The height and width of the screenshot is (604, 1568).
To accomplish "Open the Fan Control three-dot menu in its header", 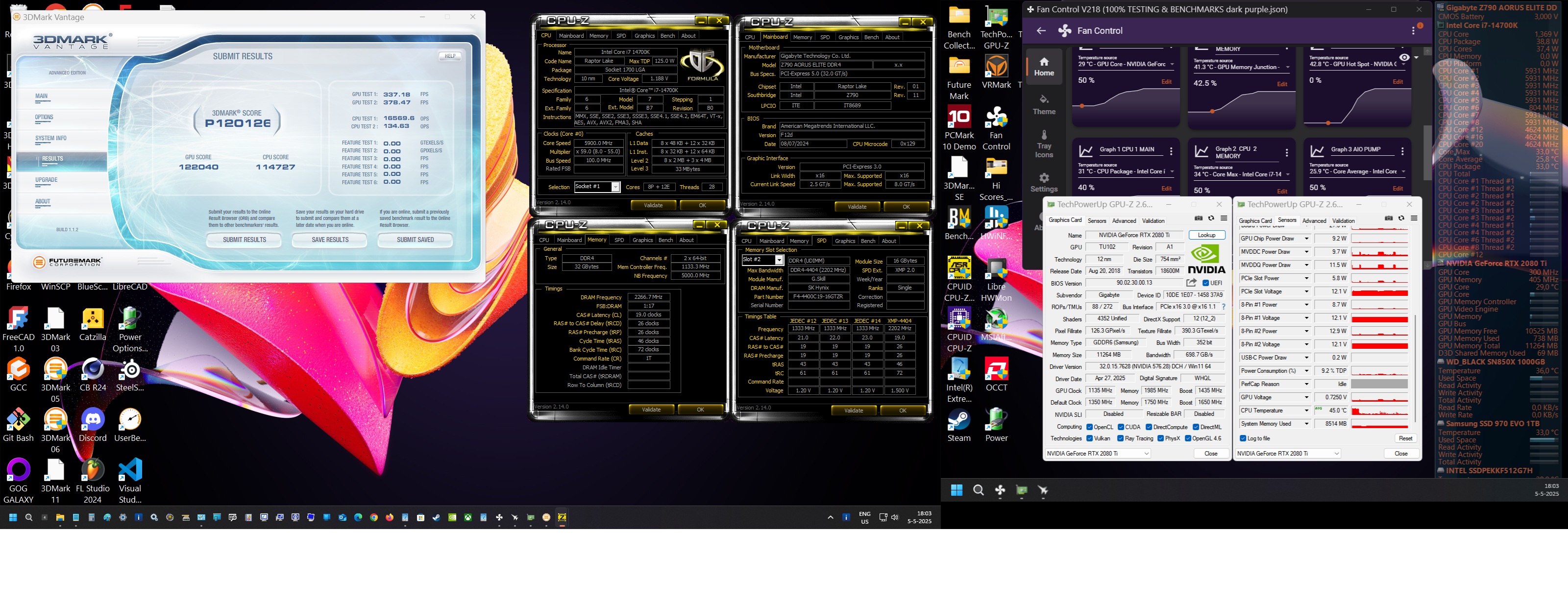I will (x=1413, y=30).
